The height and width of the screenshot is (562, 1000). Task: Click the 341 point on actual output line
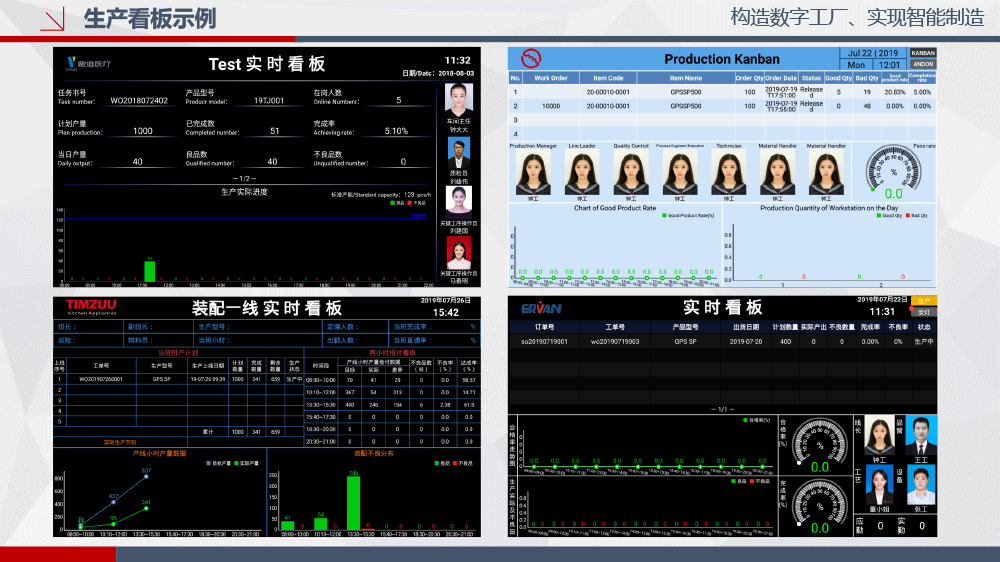[146, 508]
